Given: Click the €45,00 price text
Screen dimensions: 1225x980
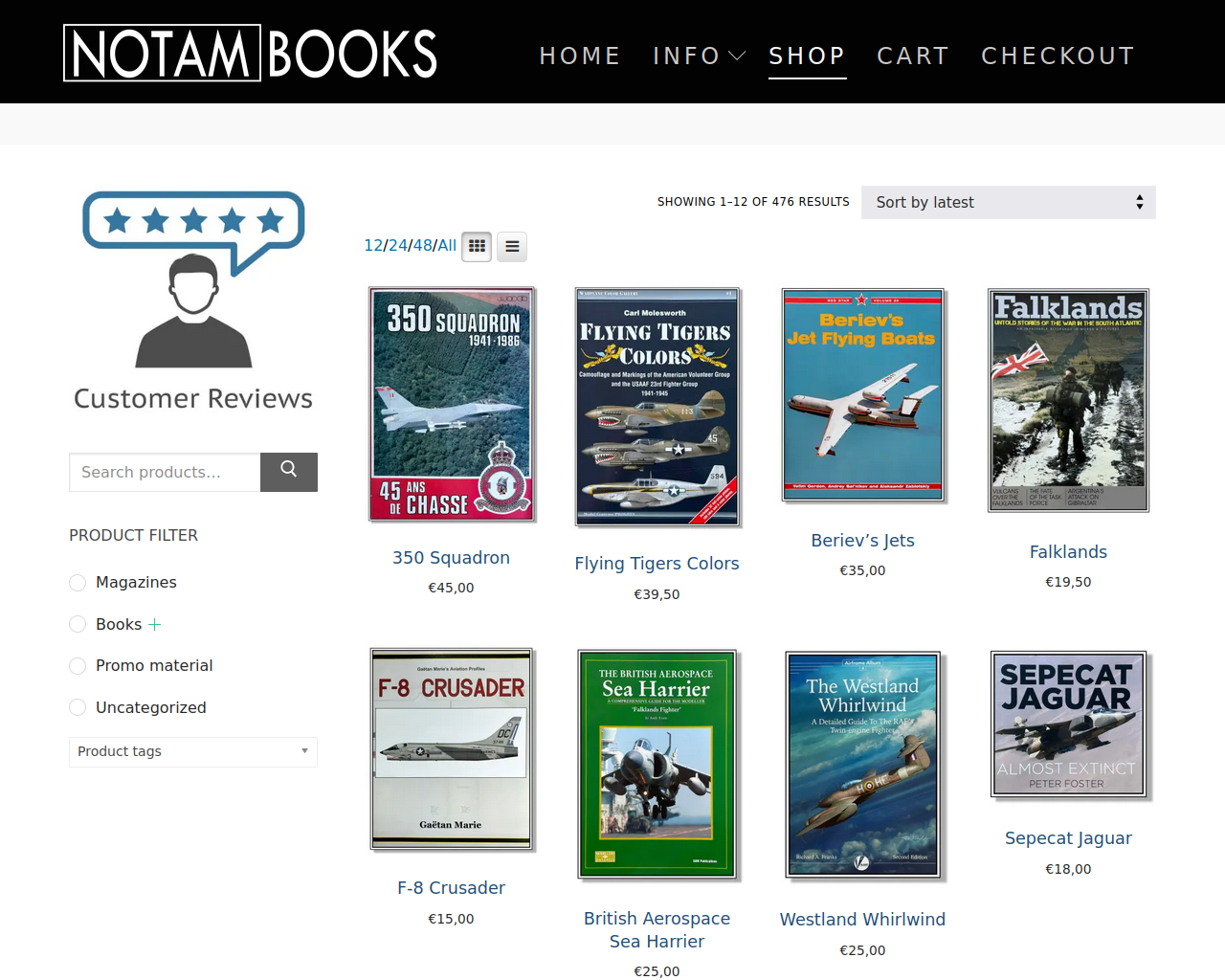Looking at the screenshot, I should [452, 588].
